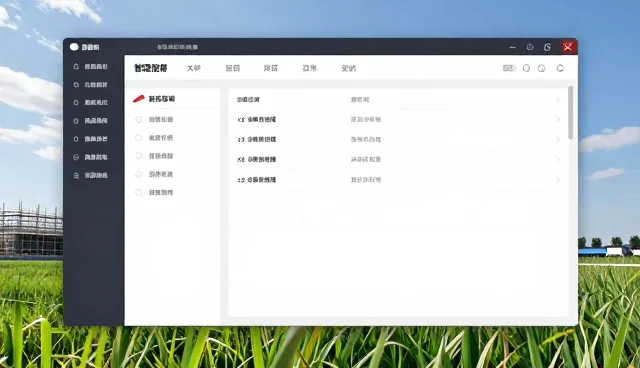Click the square window icon in the title bar

(x=530, y=47)
